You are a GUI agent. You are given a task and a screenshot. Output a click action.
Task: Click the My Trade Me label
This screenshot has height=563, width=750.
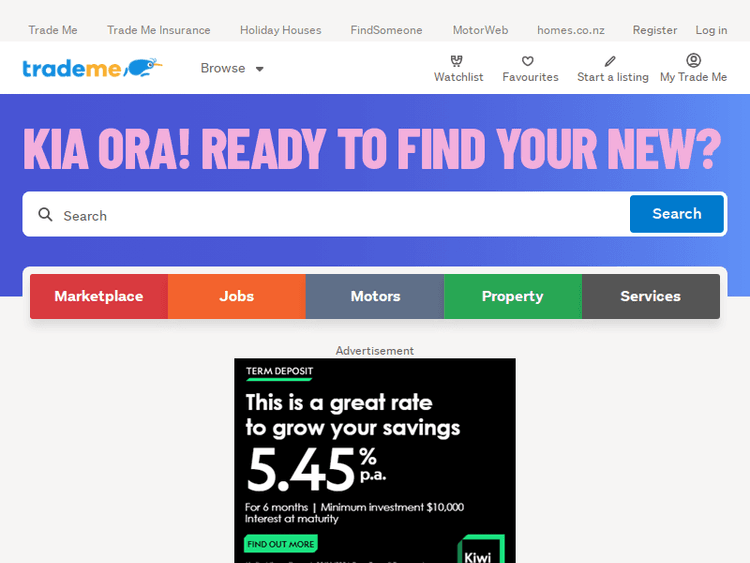point(694,77)
